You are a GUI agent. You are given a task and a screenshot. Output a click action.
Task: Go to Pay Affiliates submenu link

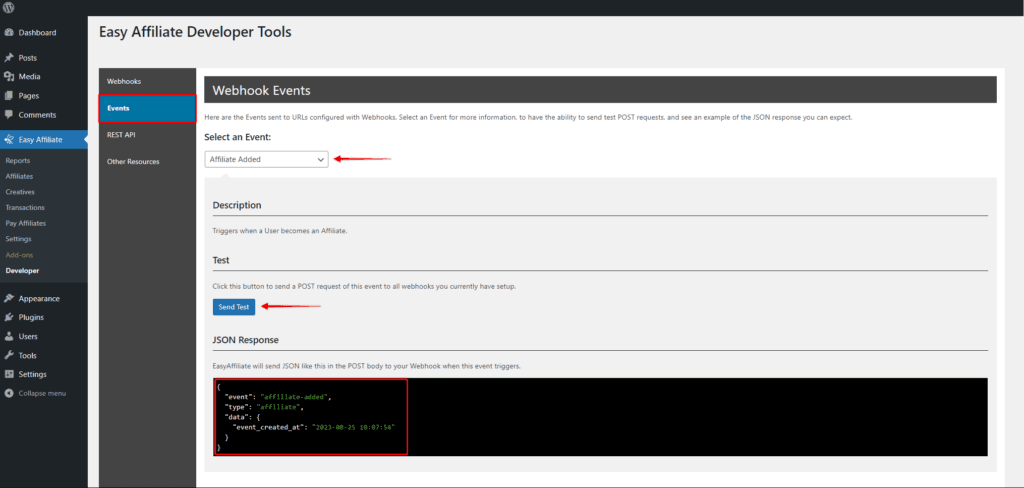tap(26, 223)
